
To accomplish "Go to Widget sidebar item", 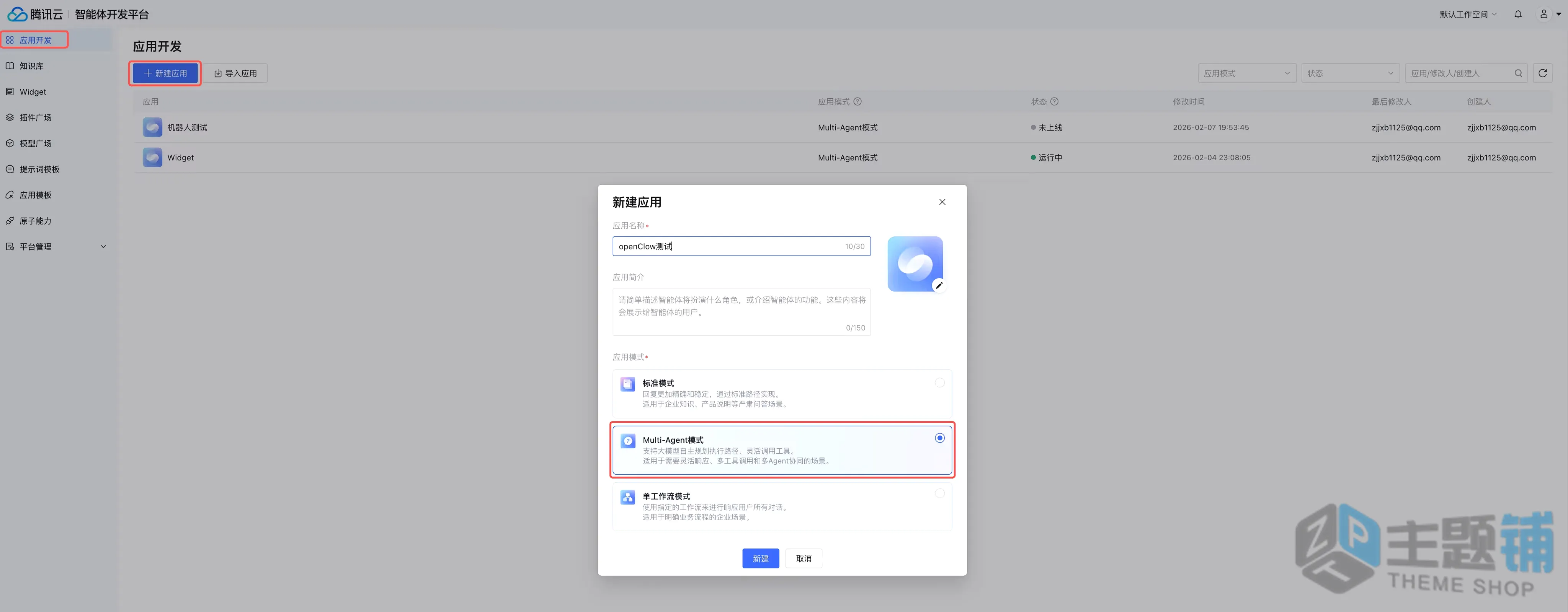I will (x=33, y=92).
